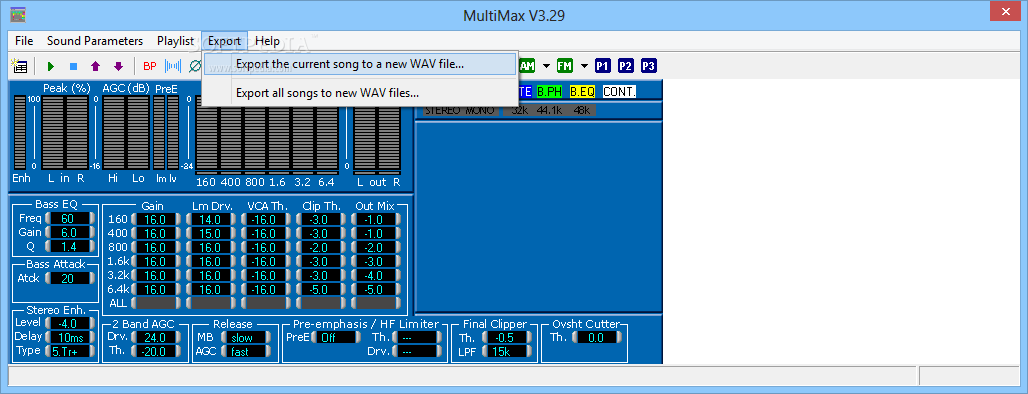Open the Help menu
This screenshot has height=394, width=1028.
tap(267, 41)
